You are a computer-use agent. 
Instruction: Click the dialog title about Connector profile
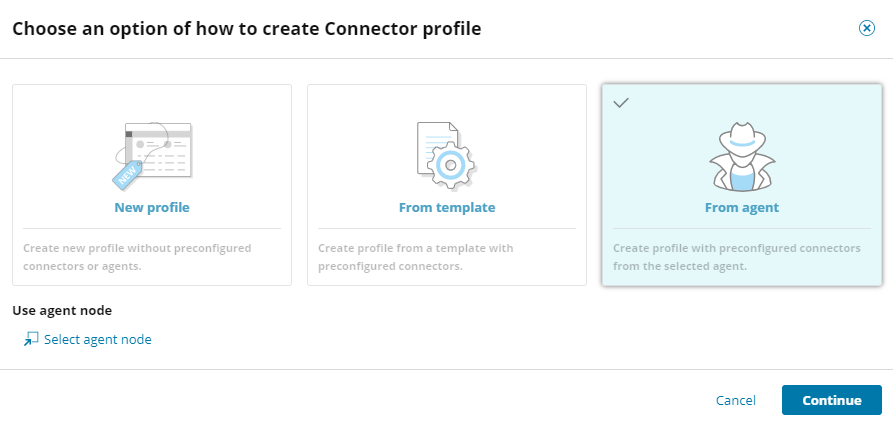(x=246, y=29)
